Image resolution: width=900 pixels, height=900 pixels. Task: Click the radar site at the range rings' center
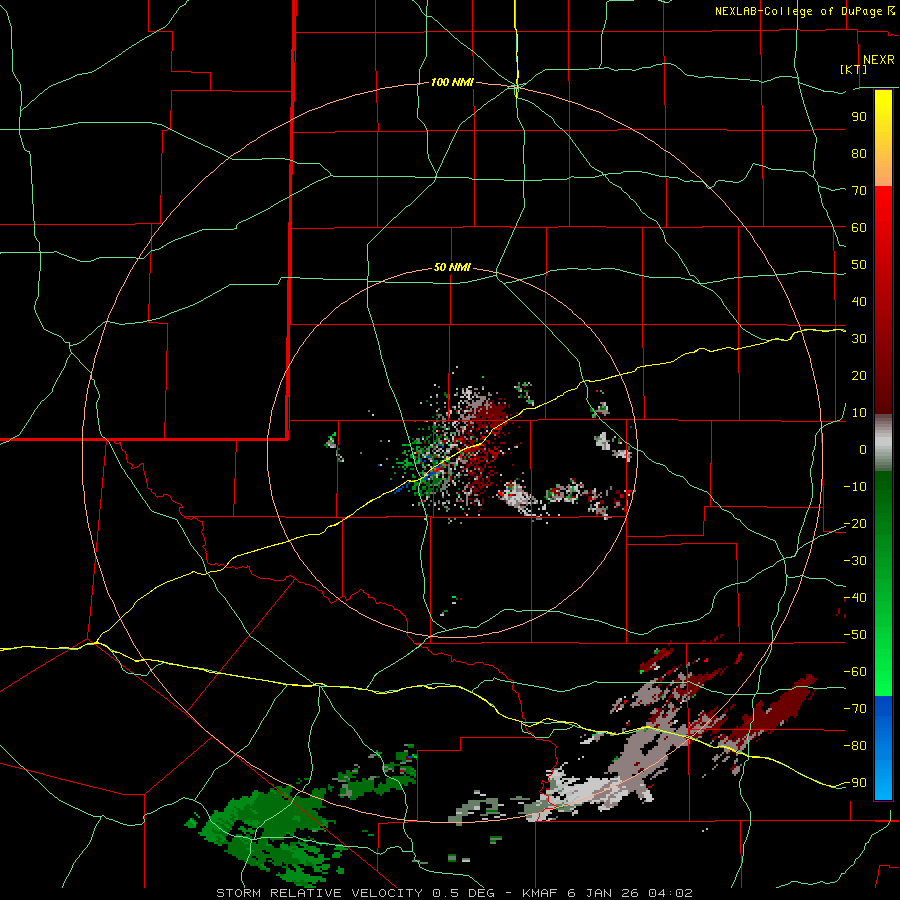[452, 453]
